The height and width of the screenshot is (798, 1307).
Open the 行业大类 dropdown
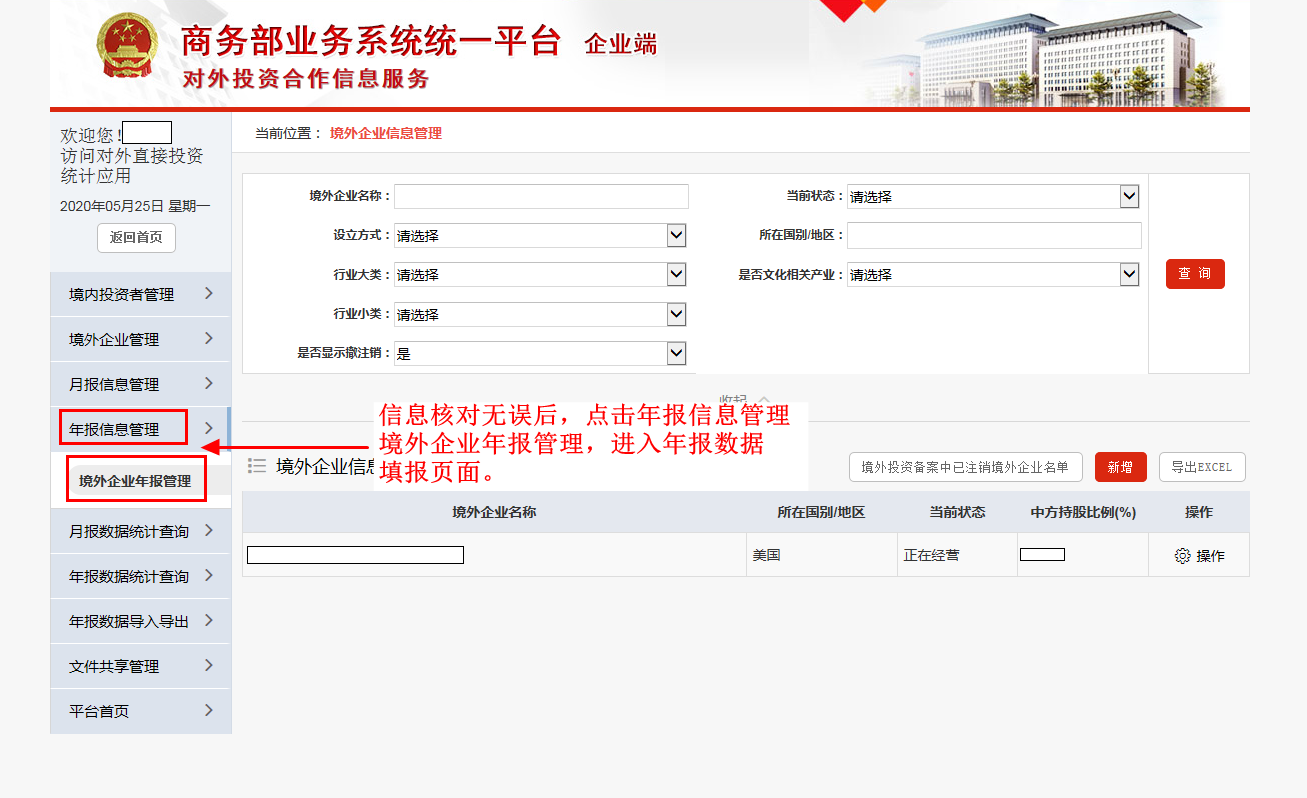pyautogui.click(x=676, y=275)
